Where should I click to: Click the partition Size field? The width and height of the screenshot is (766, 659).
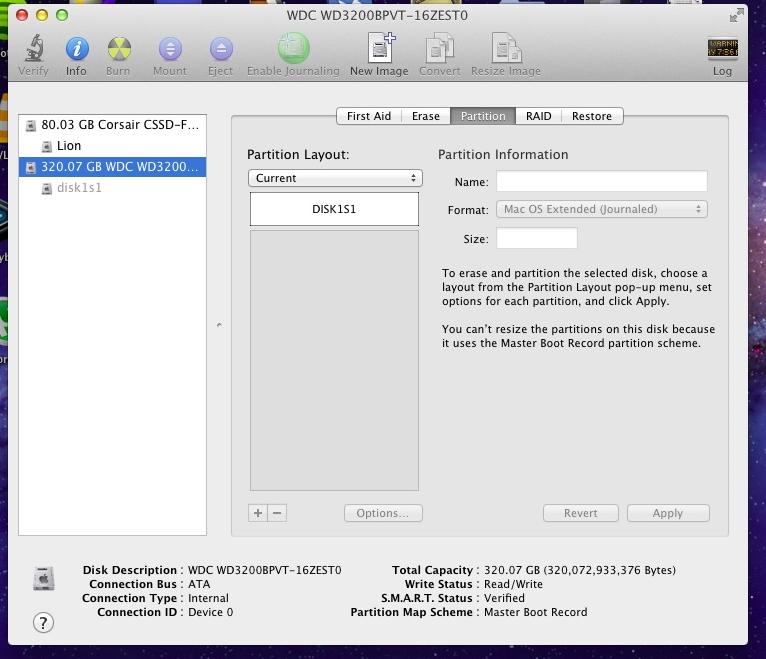pos(536,238)
